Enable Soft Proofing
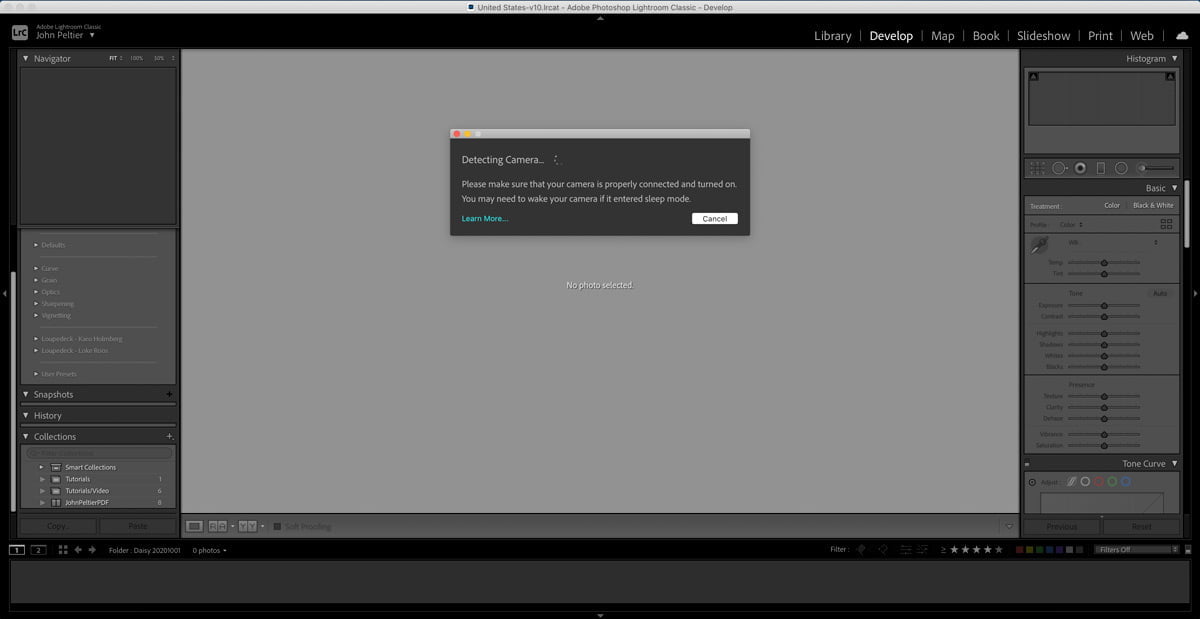This screenshot has height=619, width=1200. coord(276,526)
